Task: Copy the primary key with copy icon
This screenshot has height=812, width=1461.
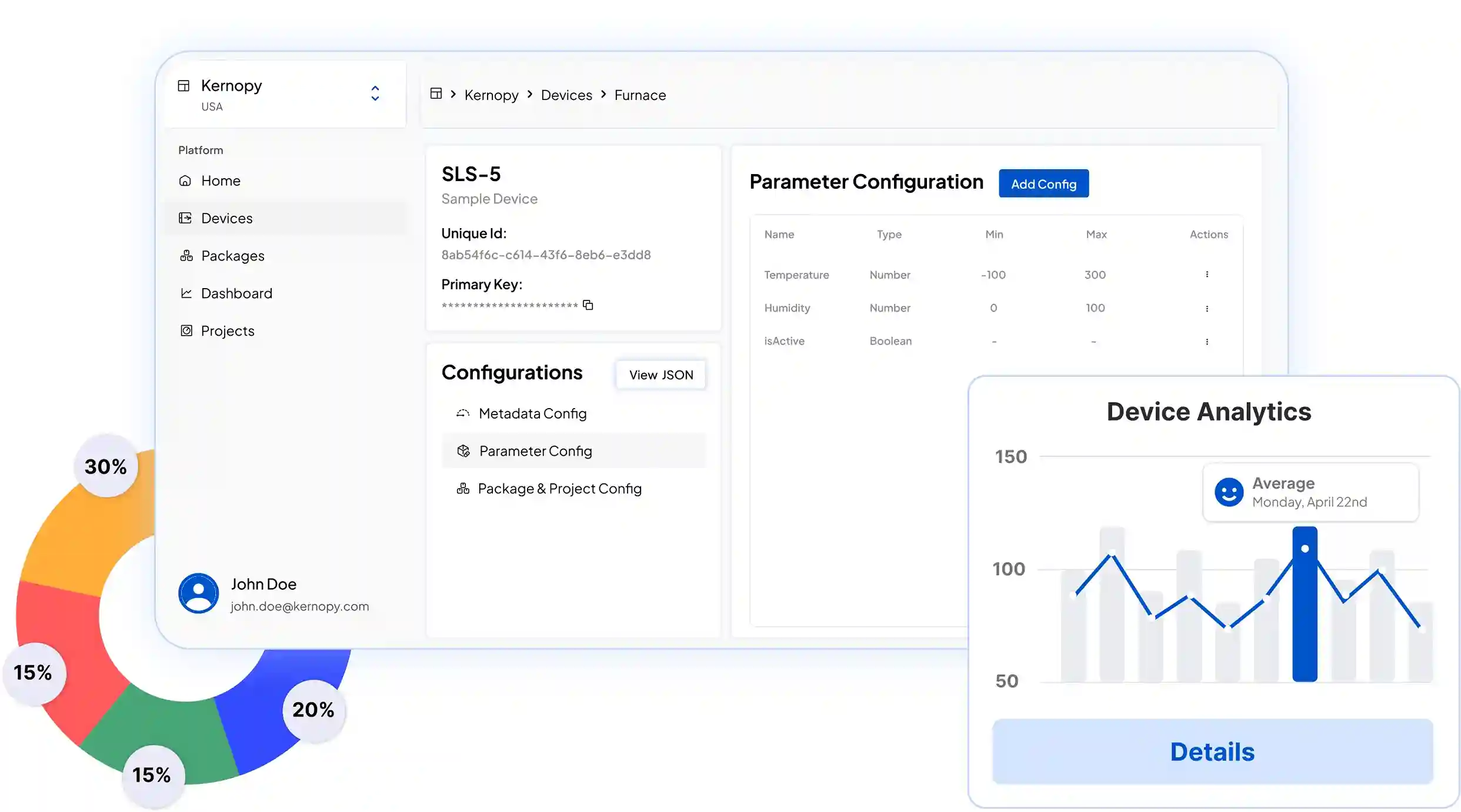Action: [588, 305]
